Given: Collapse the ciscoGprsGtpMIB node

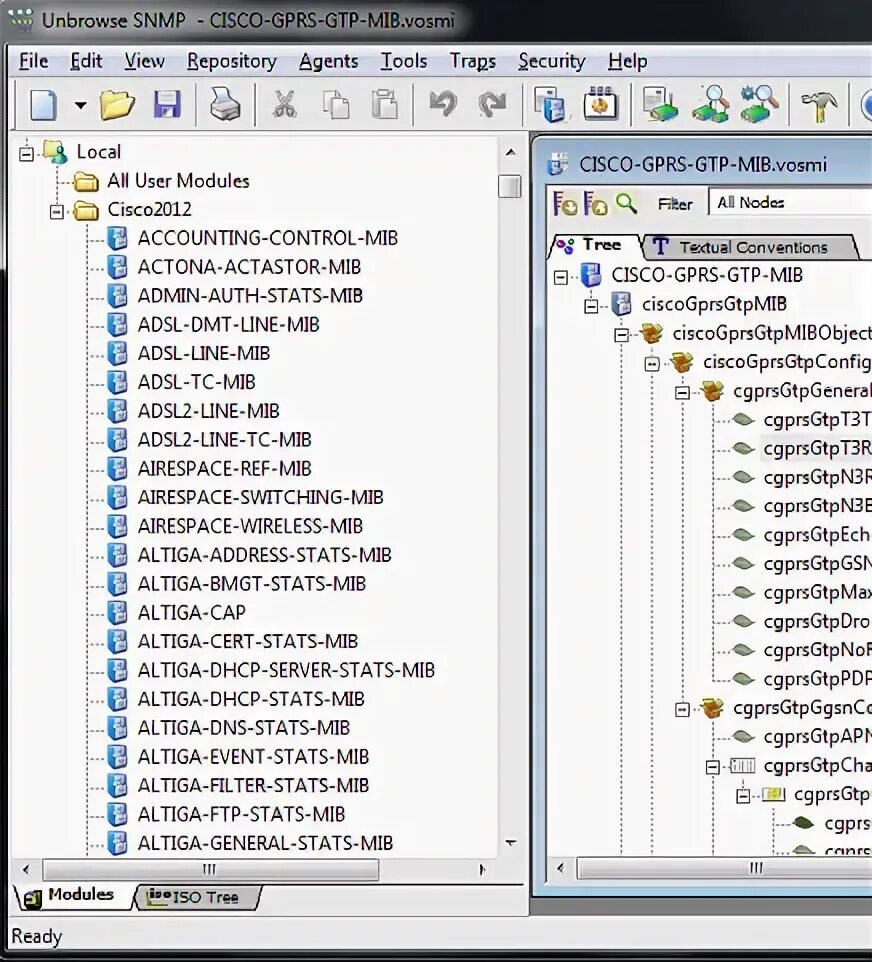Looking at the screenshot, I should [x=591, y=306].
